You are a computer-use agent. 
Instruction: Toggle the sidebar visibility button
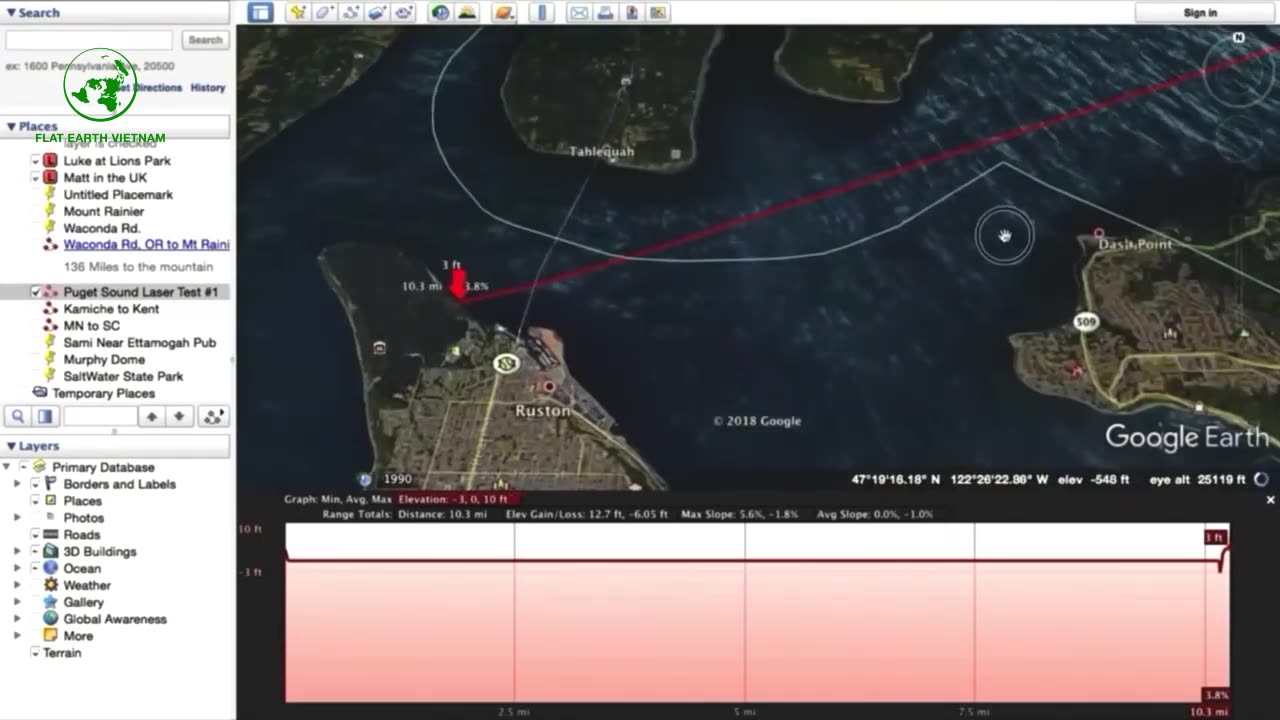pyautogui.click(x=261, y=12)
